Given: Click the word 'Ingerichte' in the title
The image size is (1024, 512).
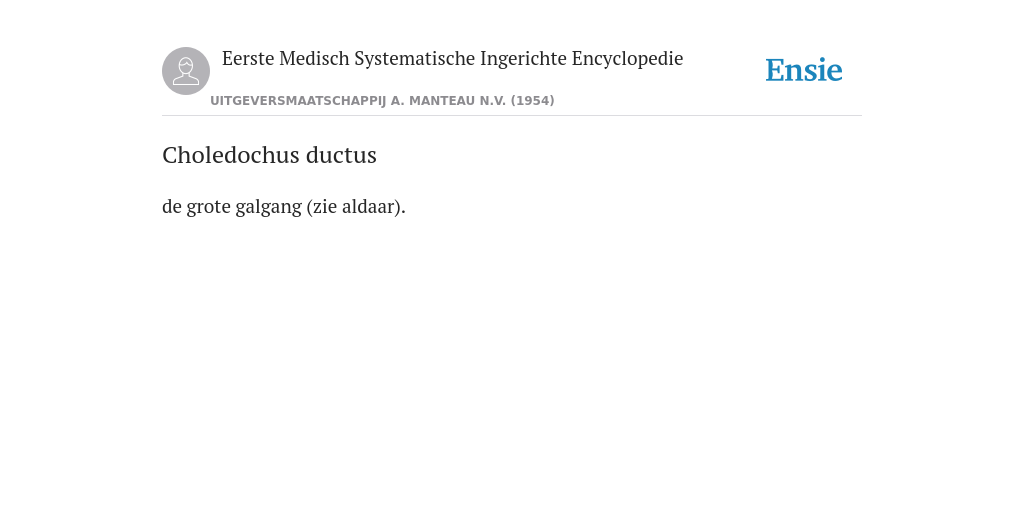Looking at the screenshot, I should [523, 58].
